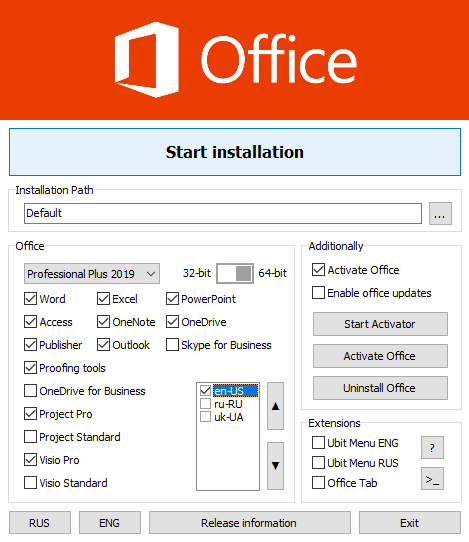469x542 pixels.
Task: Open the installation path browse (...) button
Action: [440, 213]
